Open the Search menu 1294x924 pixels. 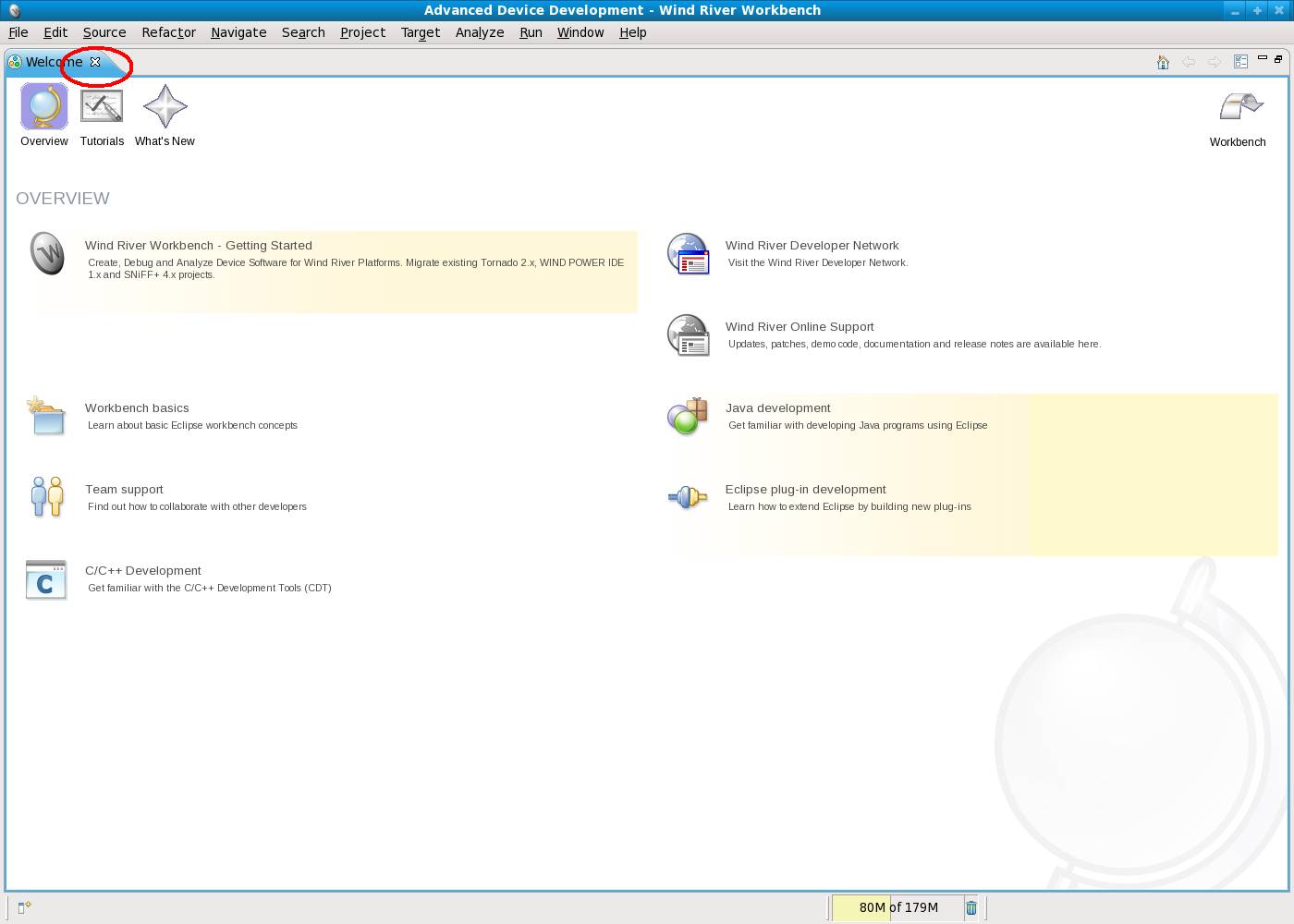coord(303,32)
